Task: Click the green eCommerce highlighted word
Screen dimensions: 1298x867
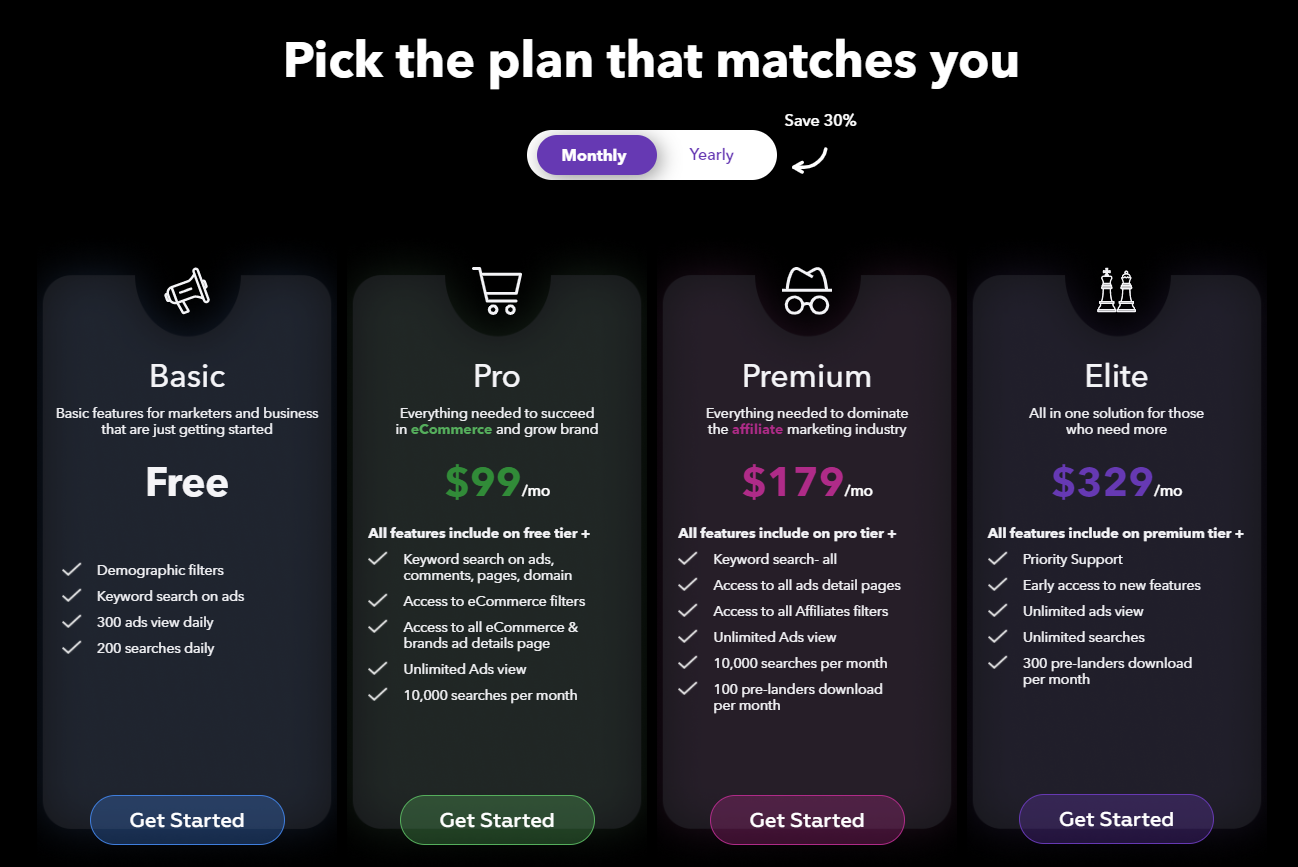Action: coord(451,429)
